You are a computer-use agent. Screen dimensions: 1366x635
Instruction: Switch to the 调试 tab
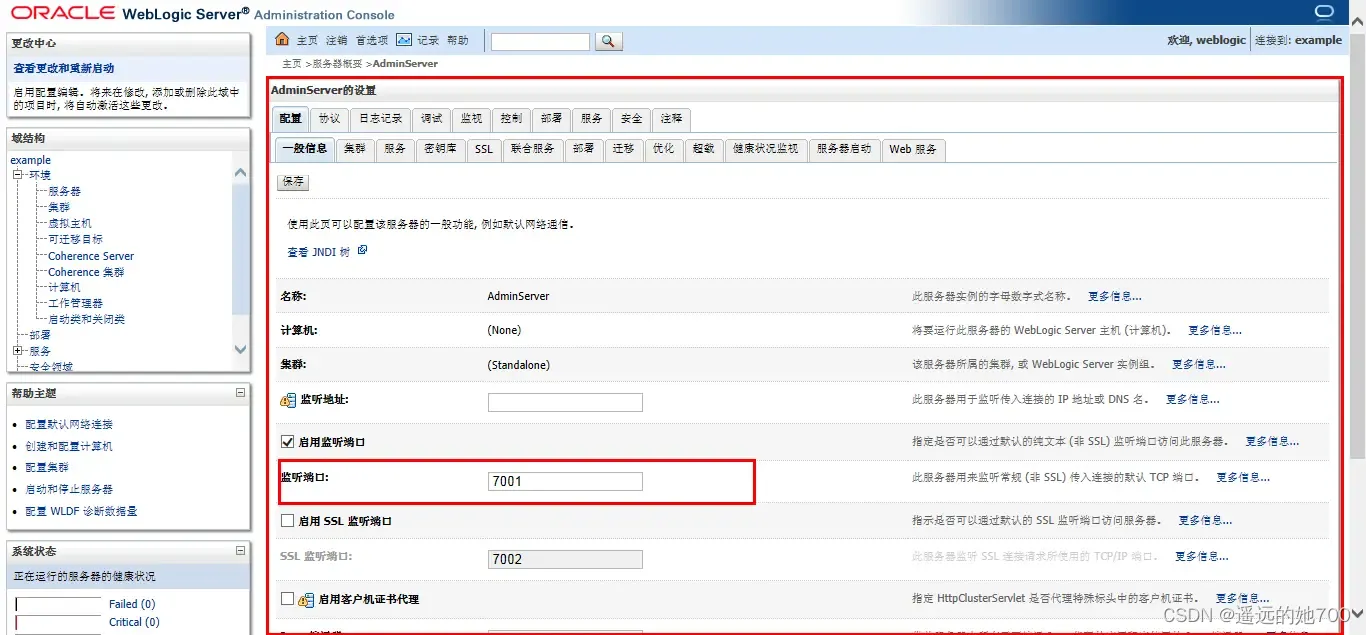431,118
